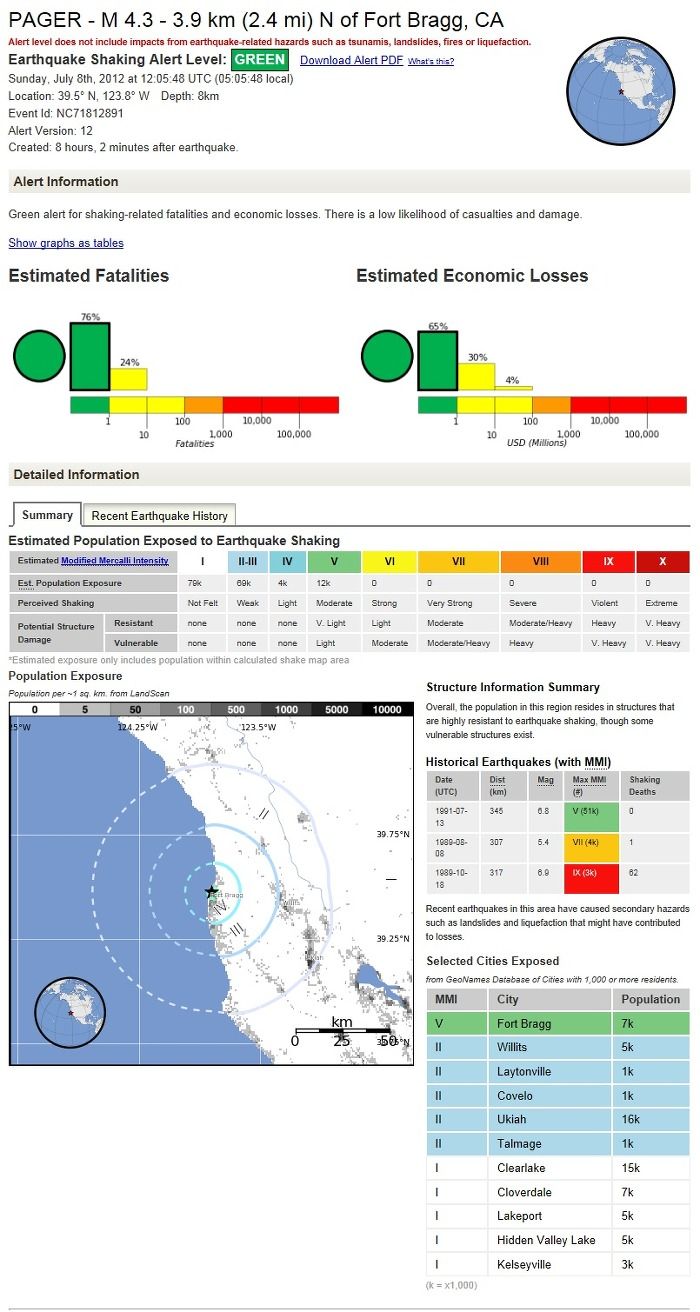Click the 1991-07-13 historical earthquake date

[x=447, y=816]
